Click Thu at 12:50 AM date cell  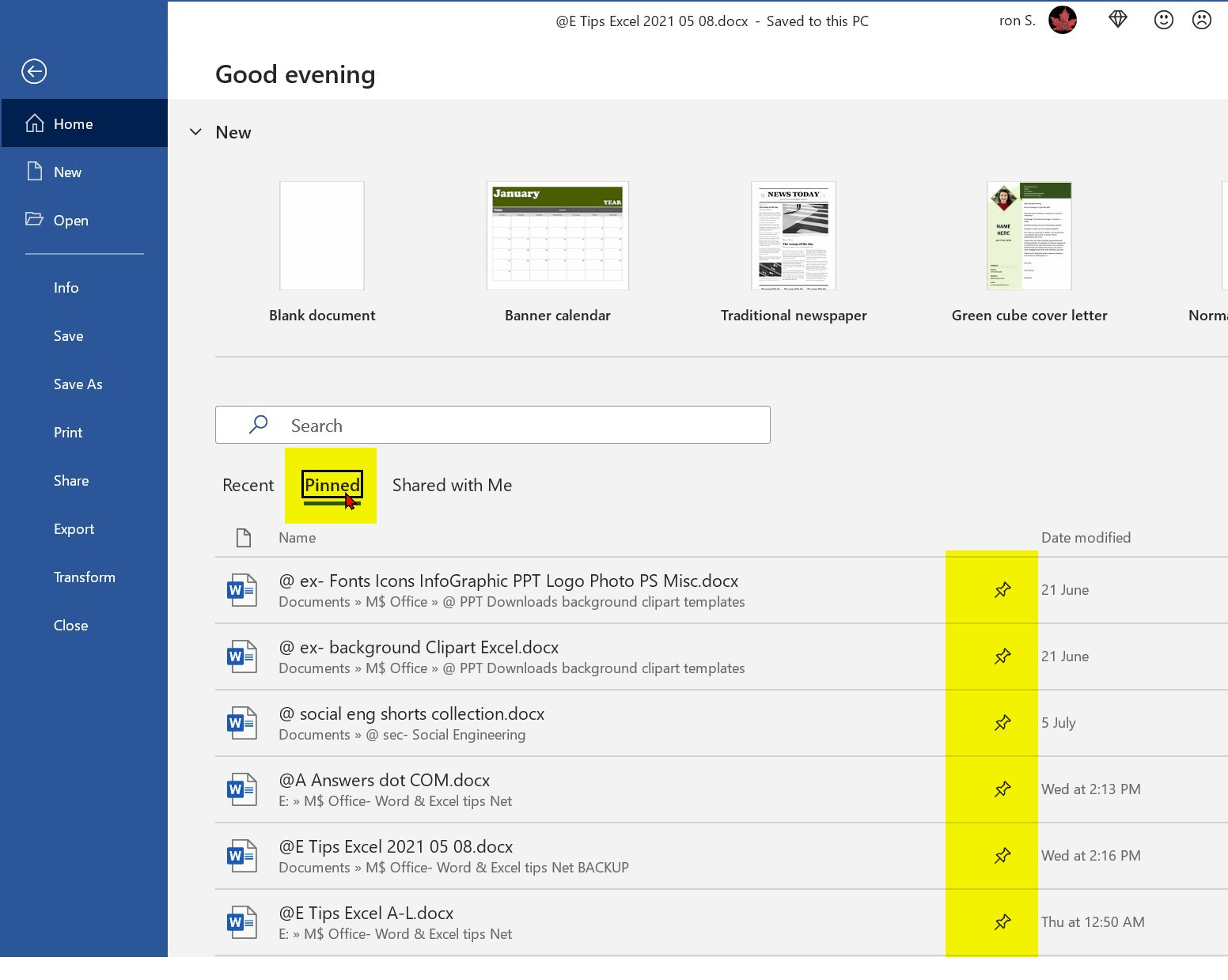(1093, 922)
